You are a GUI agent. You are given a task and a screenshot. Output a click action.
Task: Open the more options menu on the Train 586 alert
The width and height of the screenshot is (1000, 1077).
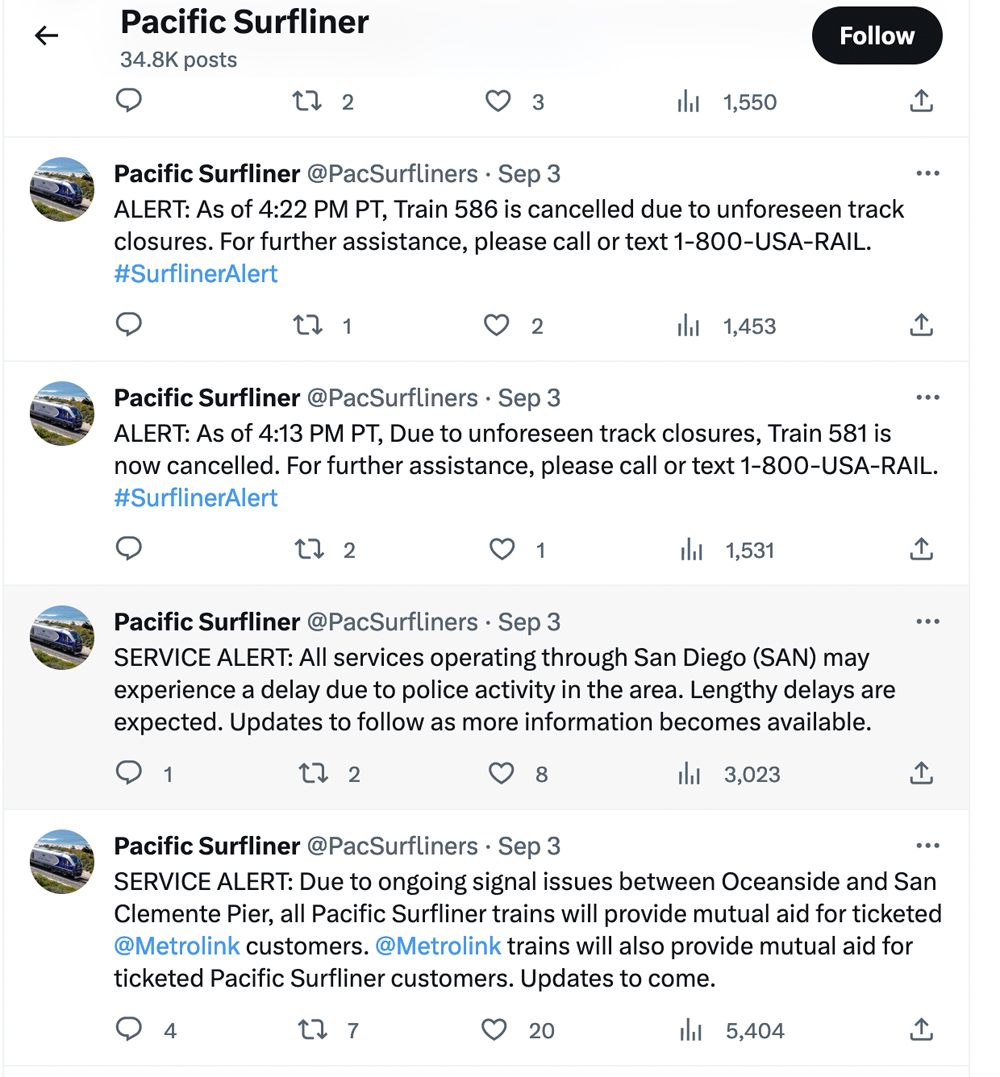click(927, 172)
